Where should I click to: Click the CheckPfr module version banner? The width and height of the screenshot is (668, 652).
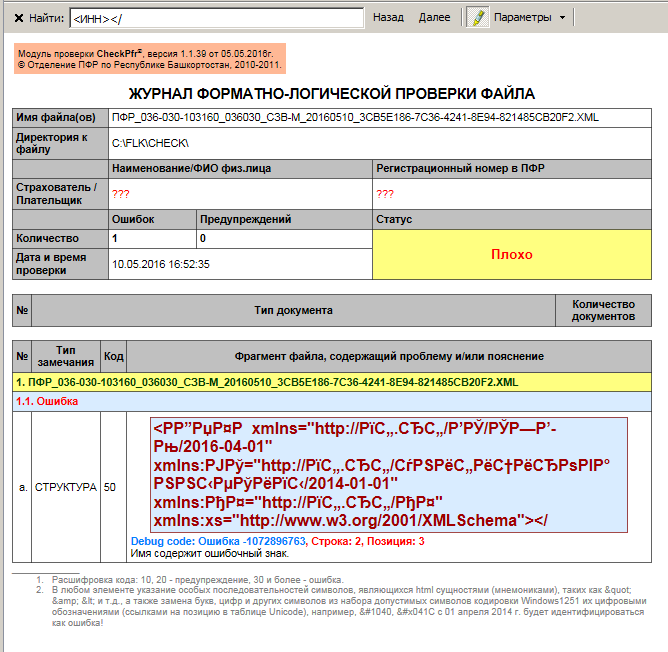pyautogui.click(x=150, y=58)
